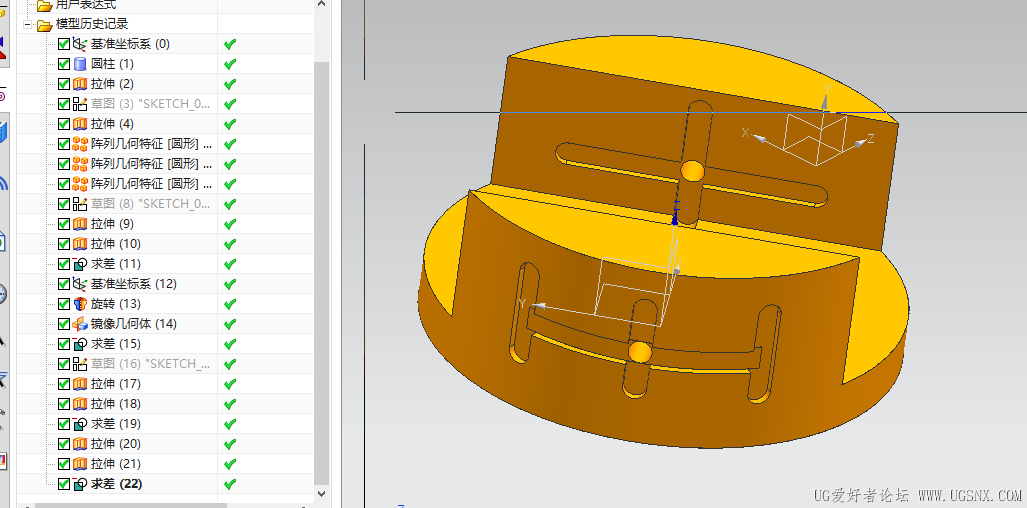1027x508 pixels.
Task: Uncheck the checkbox for 拉伸 (9)
Action: tap(64, 224)
